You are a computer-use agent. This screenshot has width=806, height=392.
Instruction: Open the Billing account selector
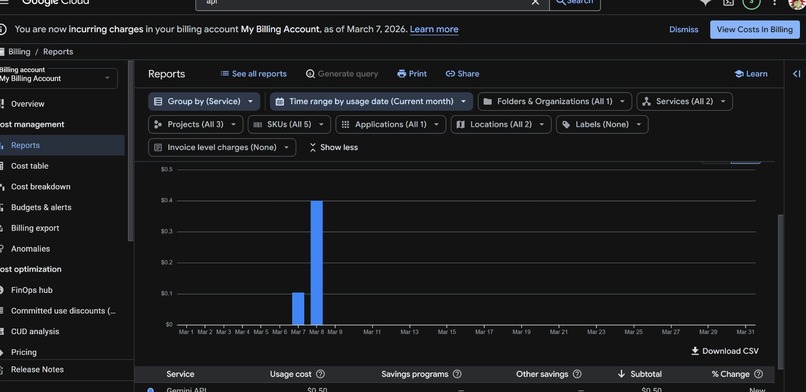58,78
